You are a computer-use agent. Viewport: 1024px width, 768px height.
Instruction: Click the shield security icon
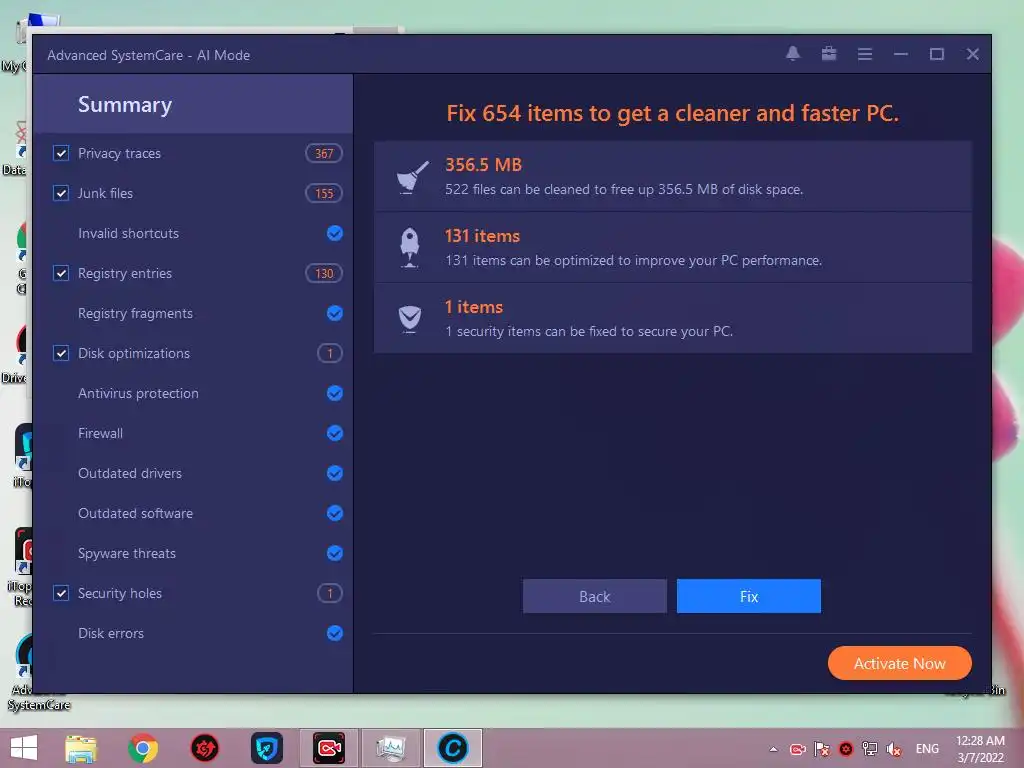[x=410, y=319]
